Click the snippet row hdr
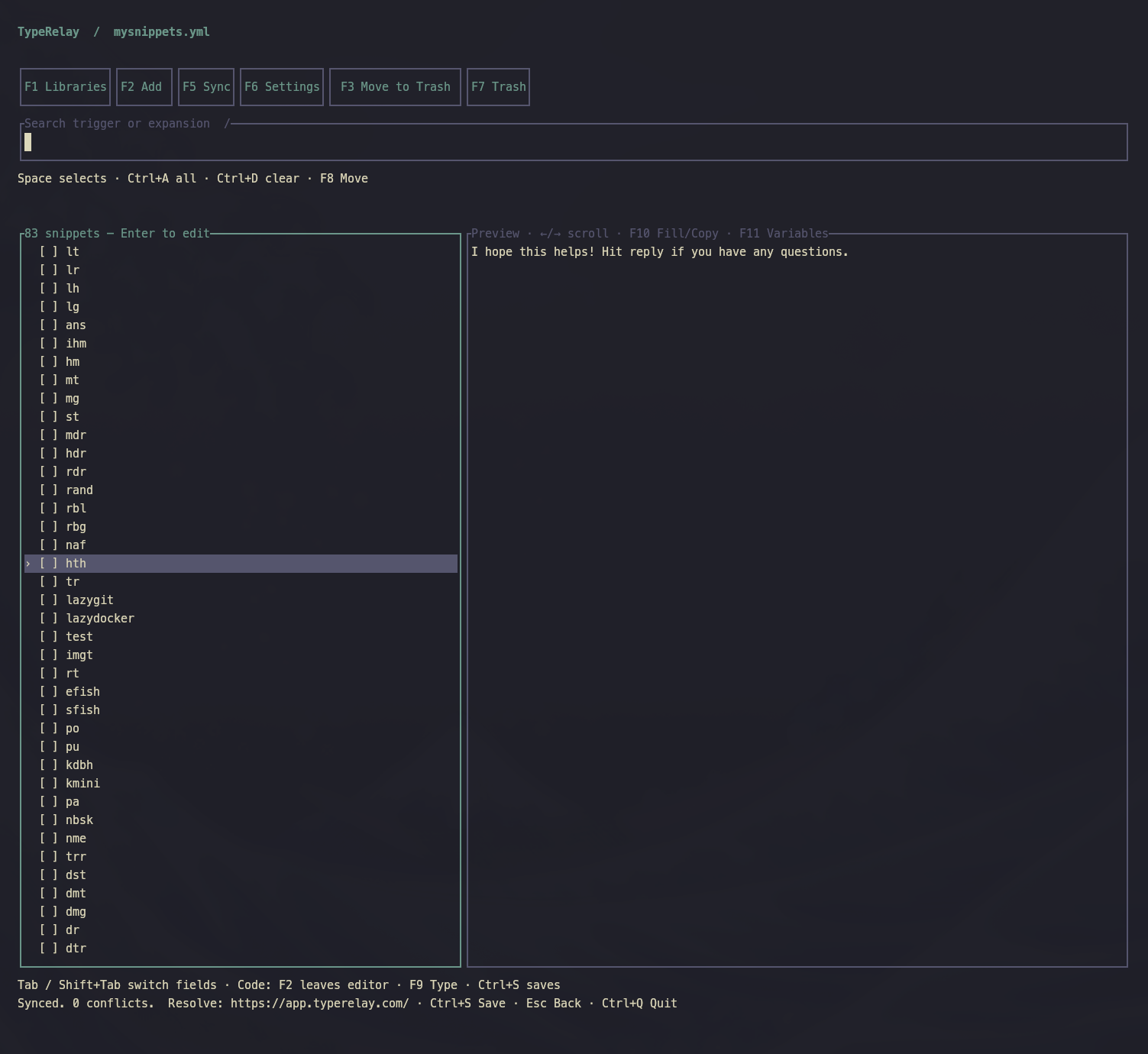The width and height of the screenshot is (1148, 1054). pos(241,454)
